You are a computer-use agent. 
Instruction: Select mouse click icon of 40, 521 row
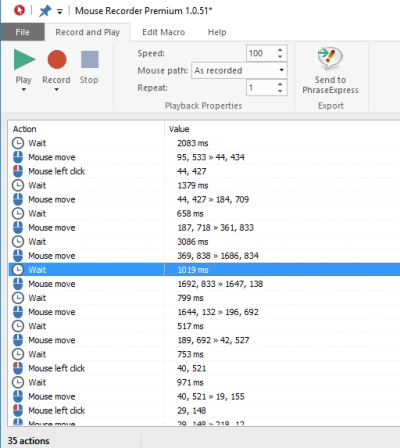[18, 368]
